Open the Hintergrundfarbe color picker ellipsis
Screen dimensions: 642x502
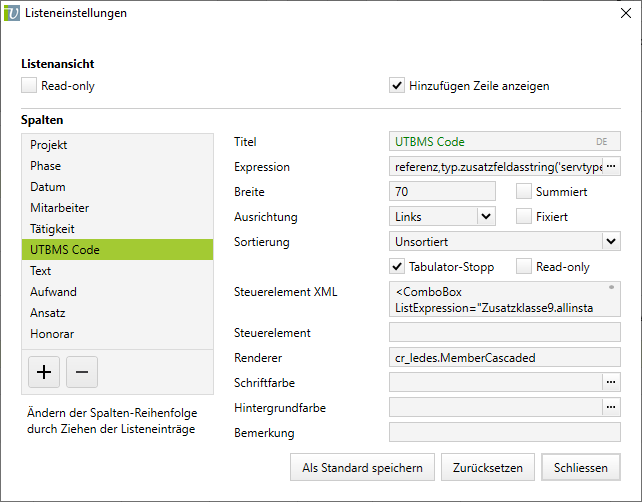(611, 407)
